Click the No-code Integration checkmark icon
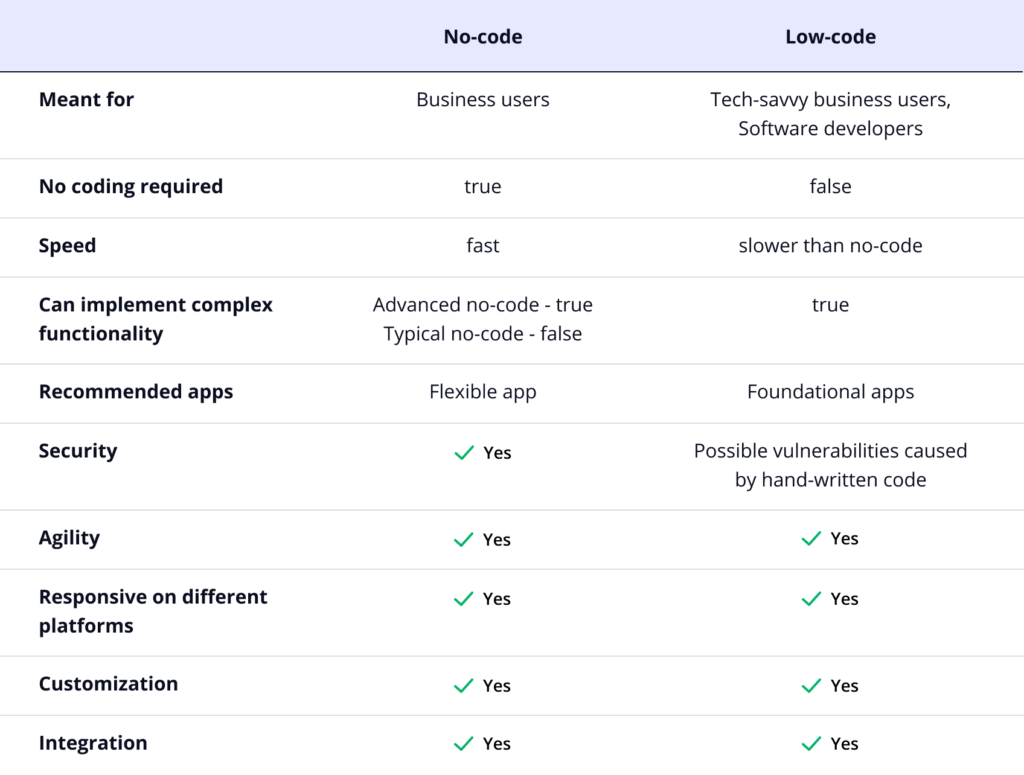This screenshot has width=1024, height=775. pyautogui.click(x=463, y=744)
